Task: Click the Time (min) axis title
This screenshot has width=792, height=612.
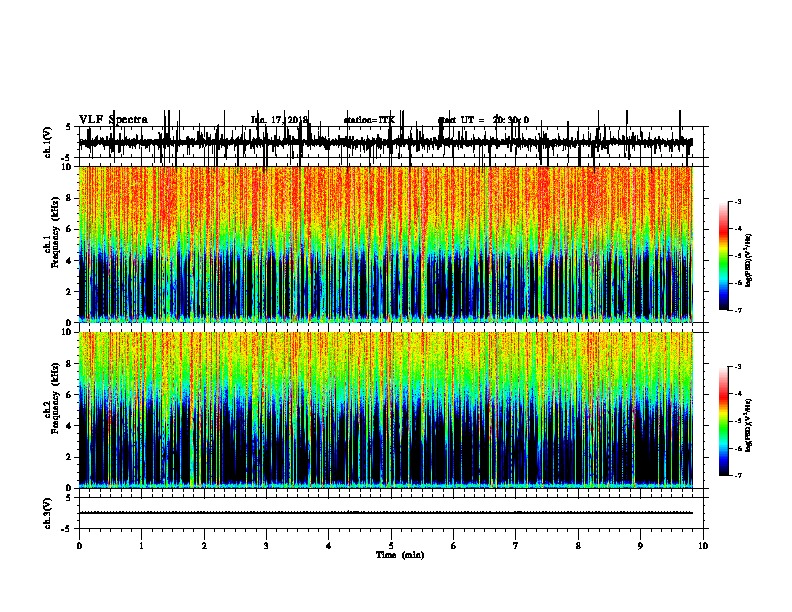Action: pos(400,555)
